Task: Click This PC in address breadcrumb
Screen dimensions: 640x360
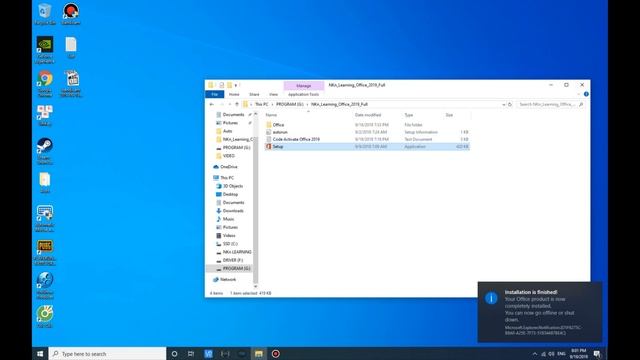Action: [262, 104]
